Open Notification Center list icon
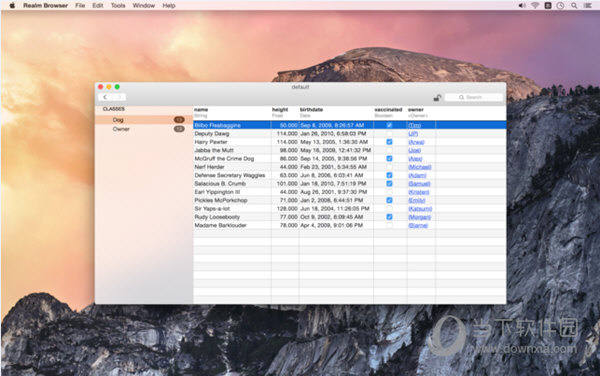 pos(587,5)
